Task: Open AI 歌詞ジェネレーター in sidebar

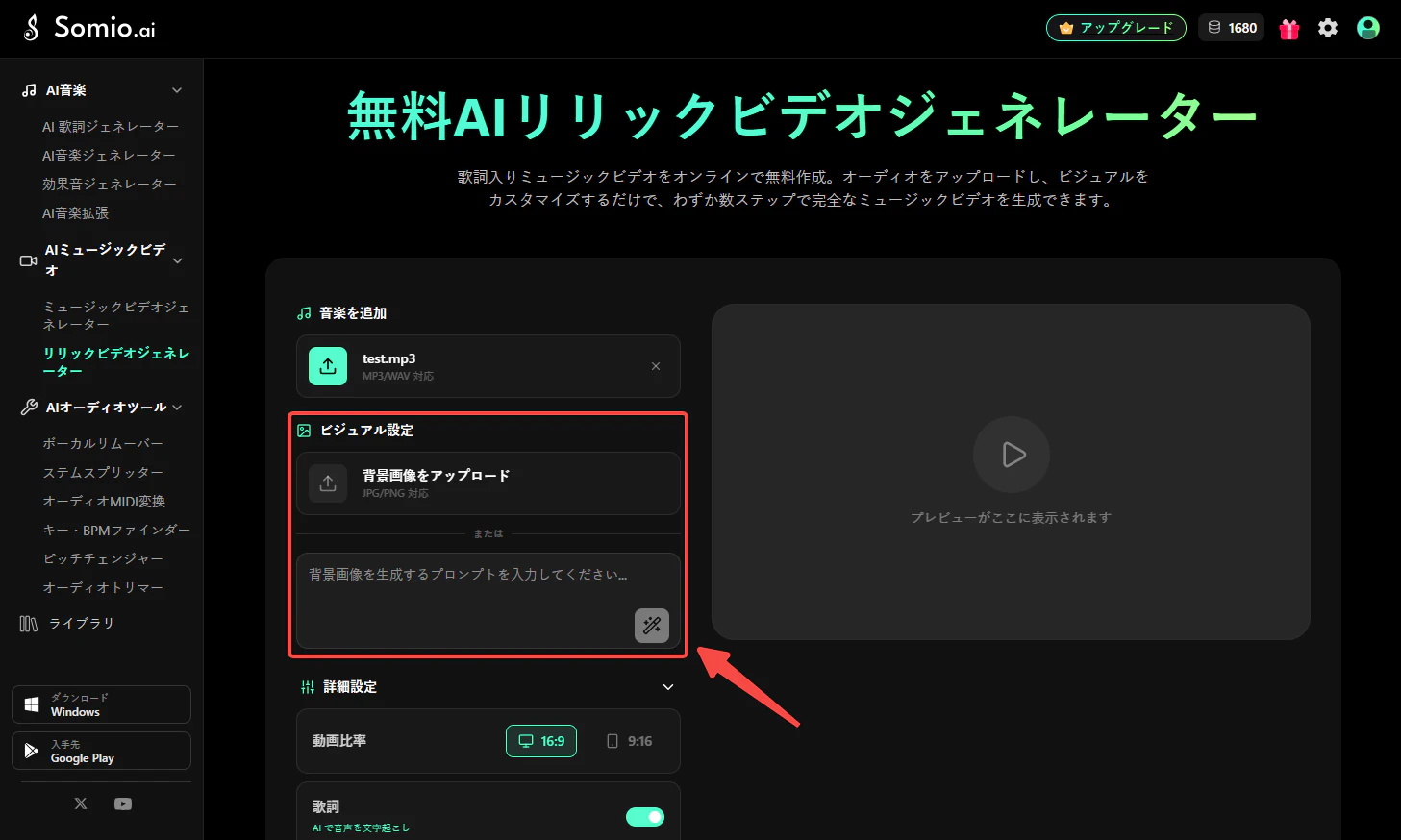Action: coord(111,127)
